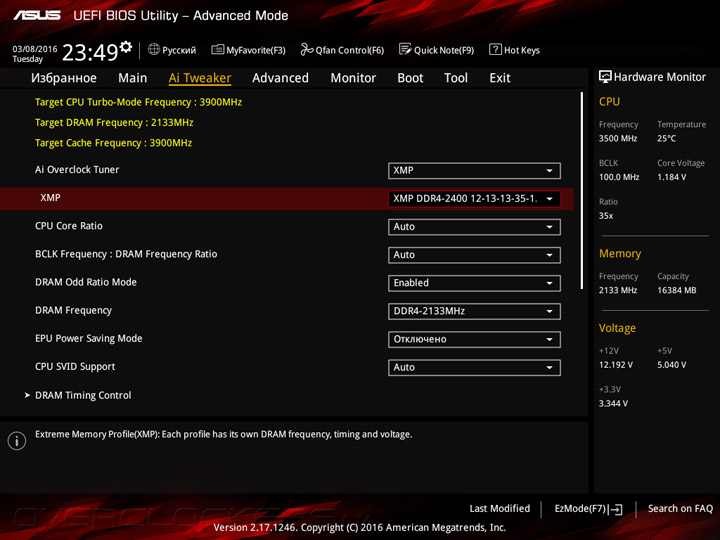This screenshot has height=540, width=720.
Task: Click the info icon beside the help text
Action: 17,441
